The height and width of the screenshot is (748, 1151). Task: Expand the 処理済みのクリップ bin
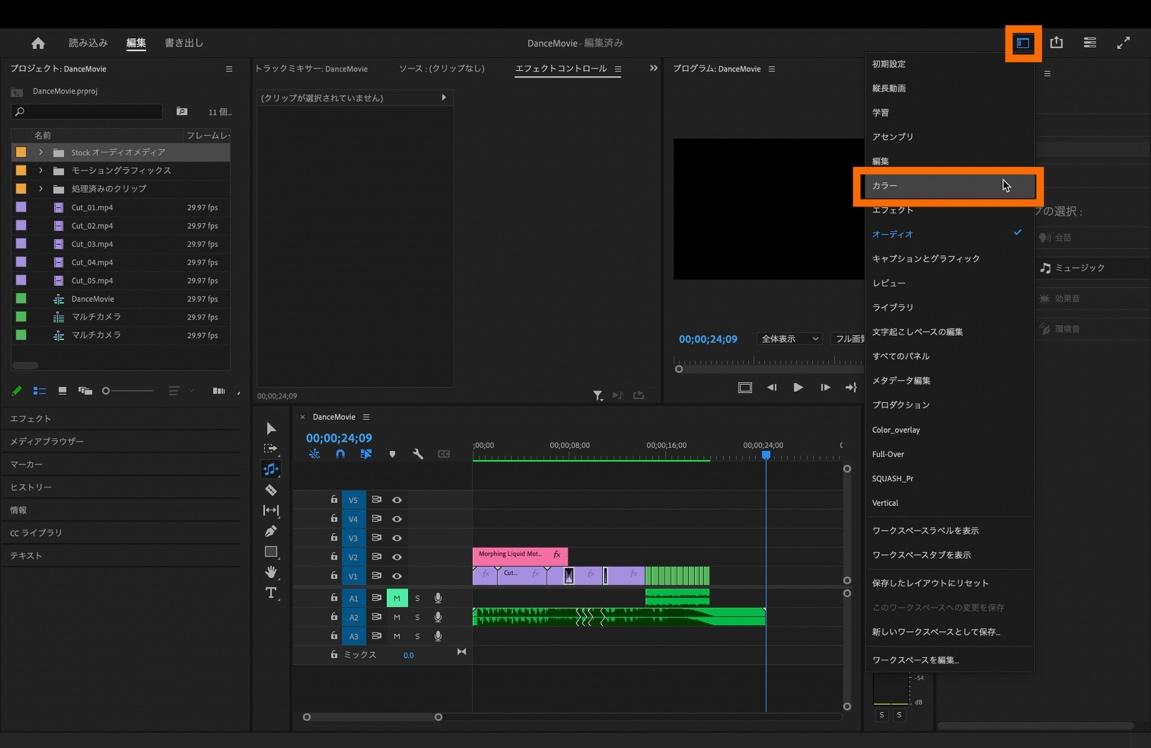coord(41,189)
